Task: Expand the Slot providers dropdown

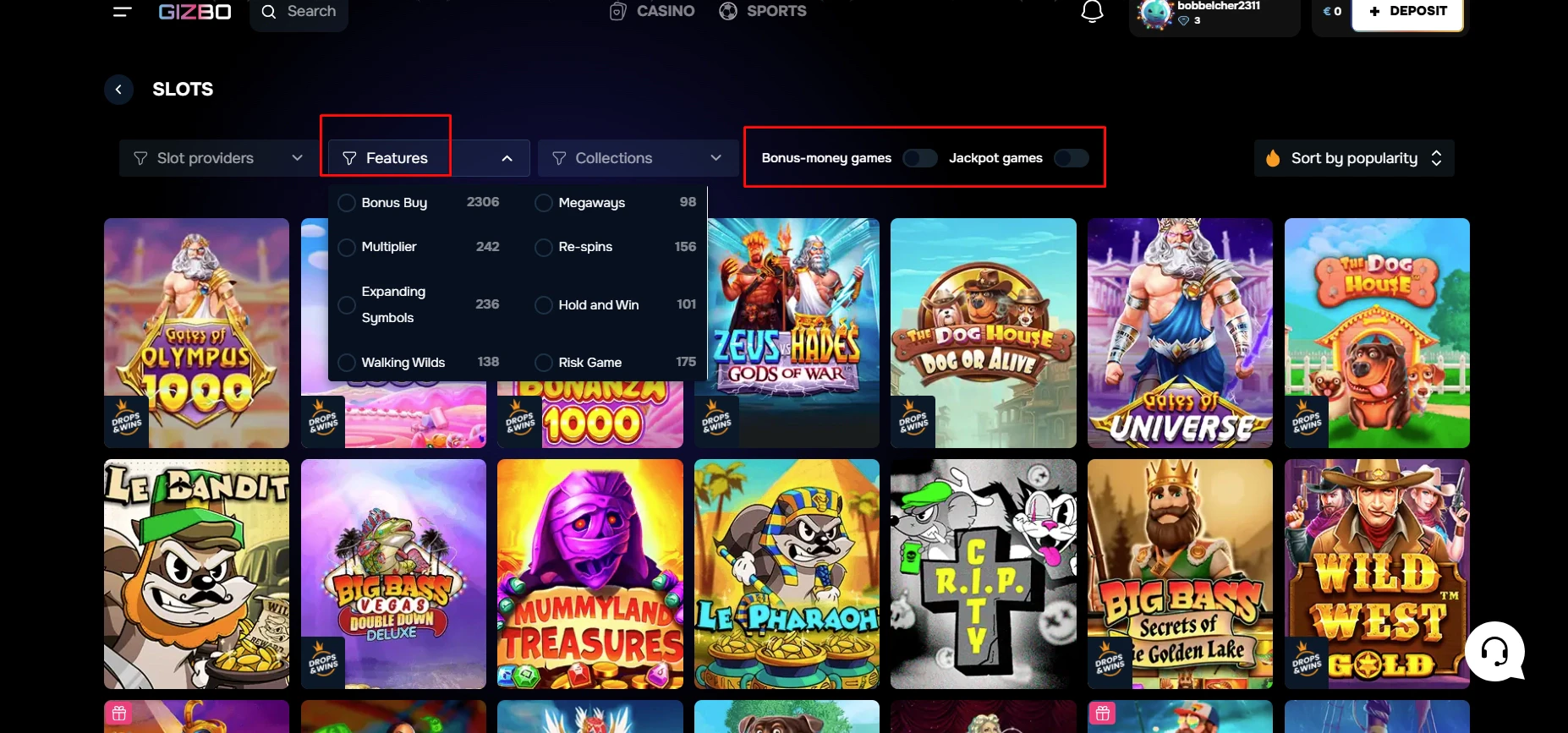Action: (x=219, y=158)
